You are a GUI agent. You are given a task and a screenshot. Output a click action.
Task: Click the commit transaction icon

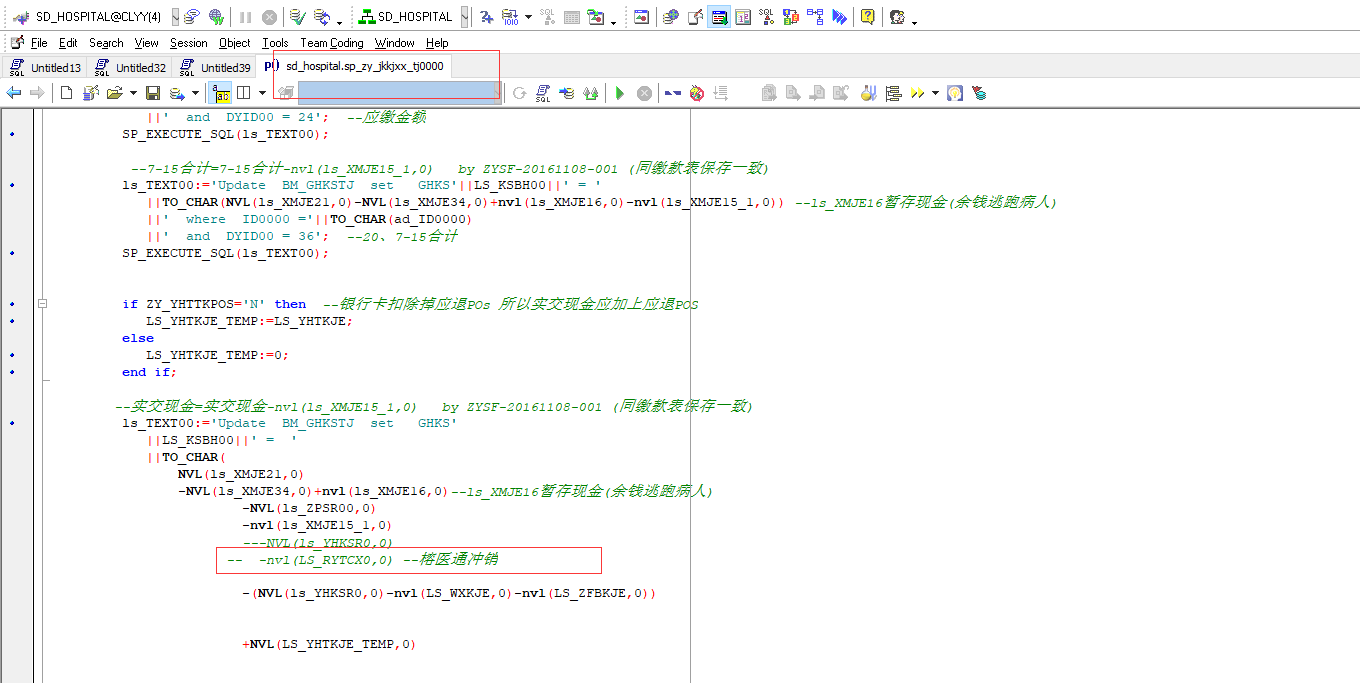[297, 17]
